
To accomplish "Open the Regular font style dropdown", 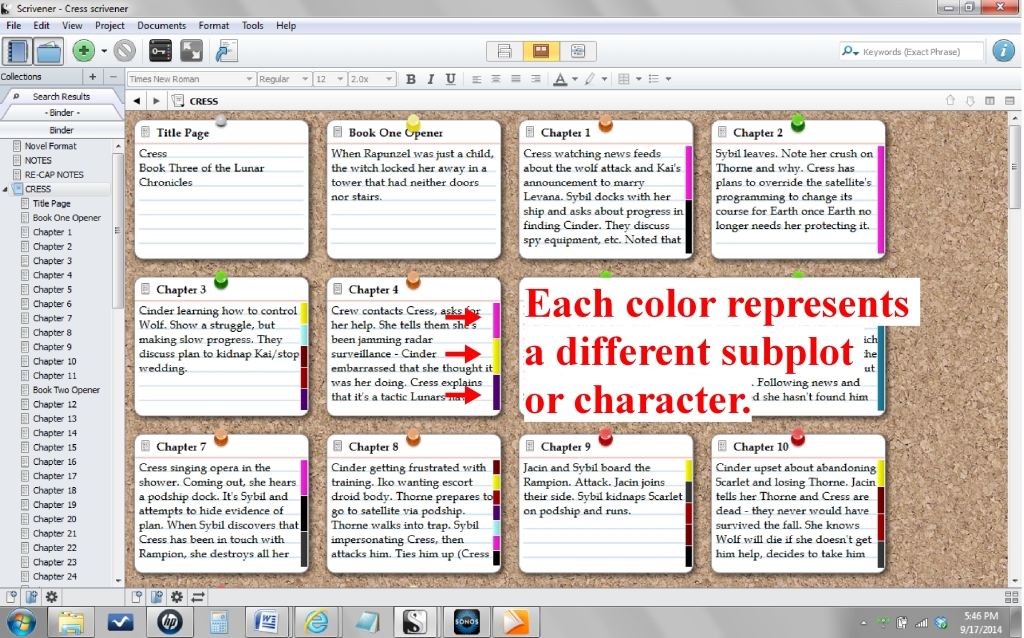I will [283, 79].
